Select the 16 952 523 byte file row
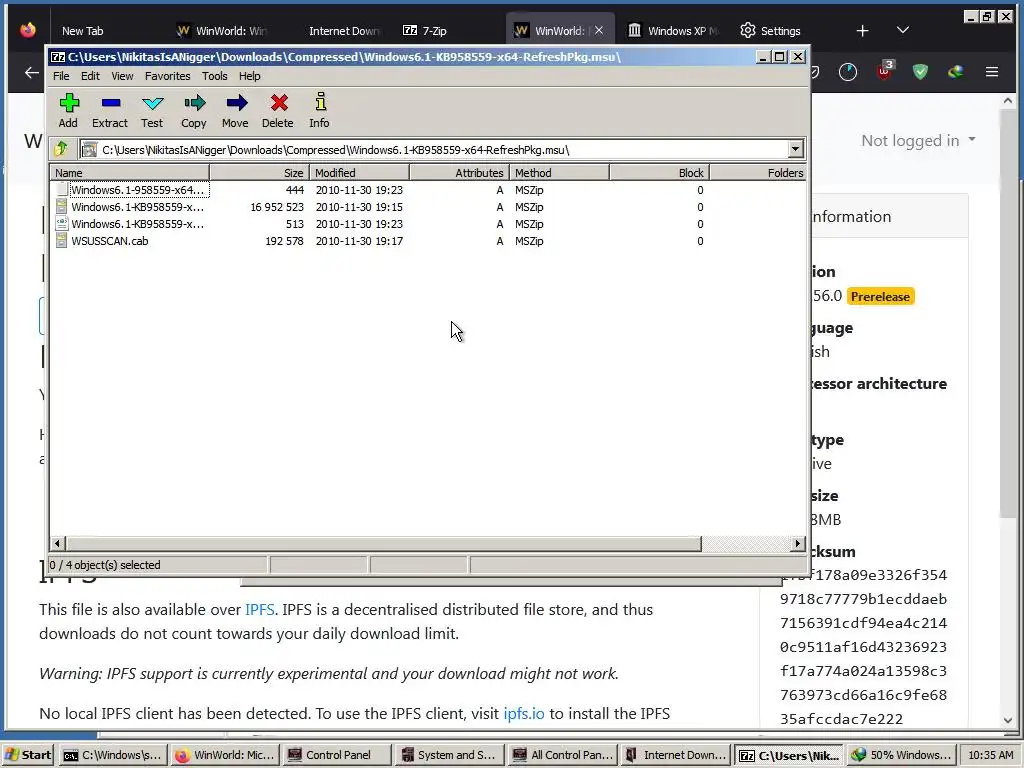 coord(428,207)
